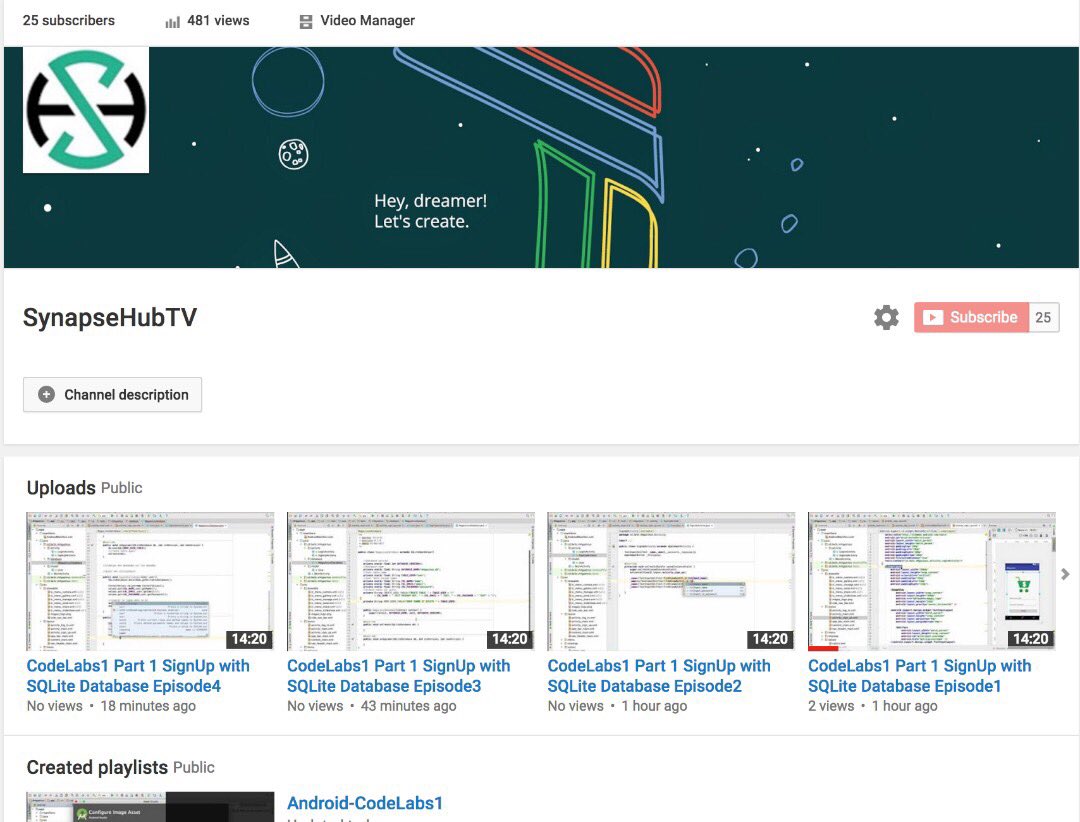The width and height of the screenshot is (1080, 822).
Task: Open the Episode3 video title link
Action: (398, 676)
